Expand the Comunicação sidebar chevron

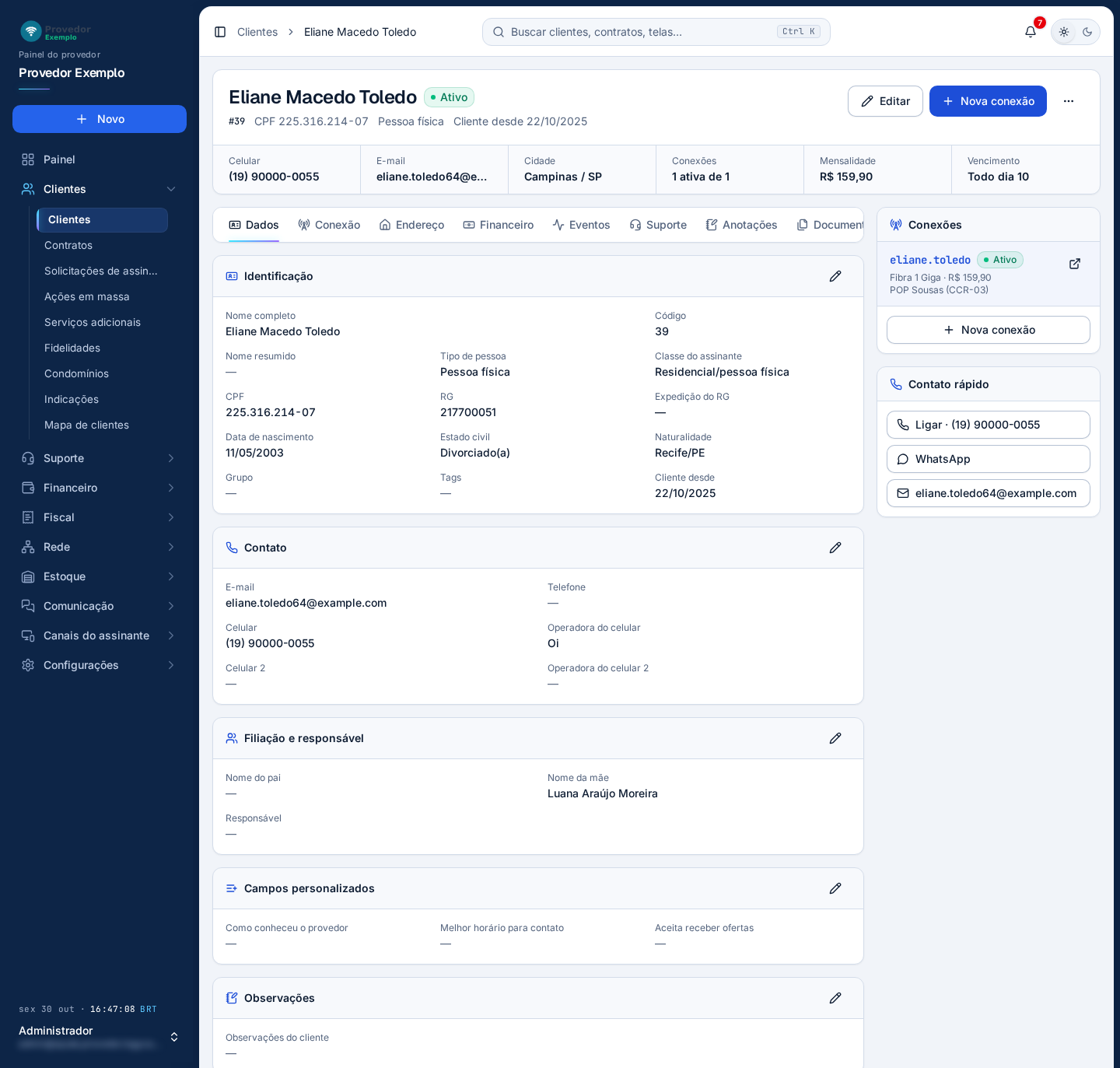pyautogui.click(x=171, y=606)
